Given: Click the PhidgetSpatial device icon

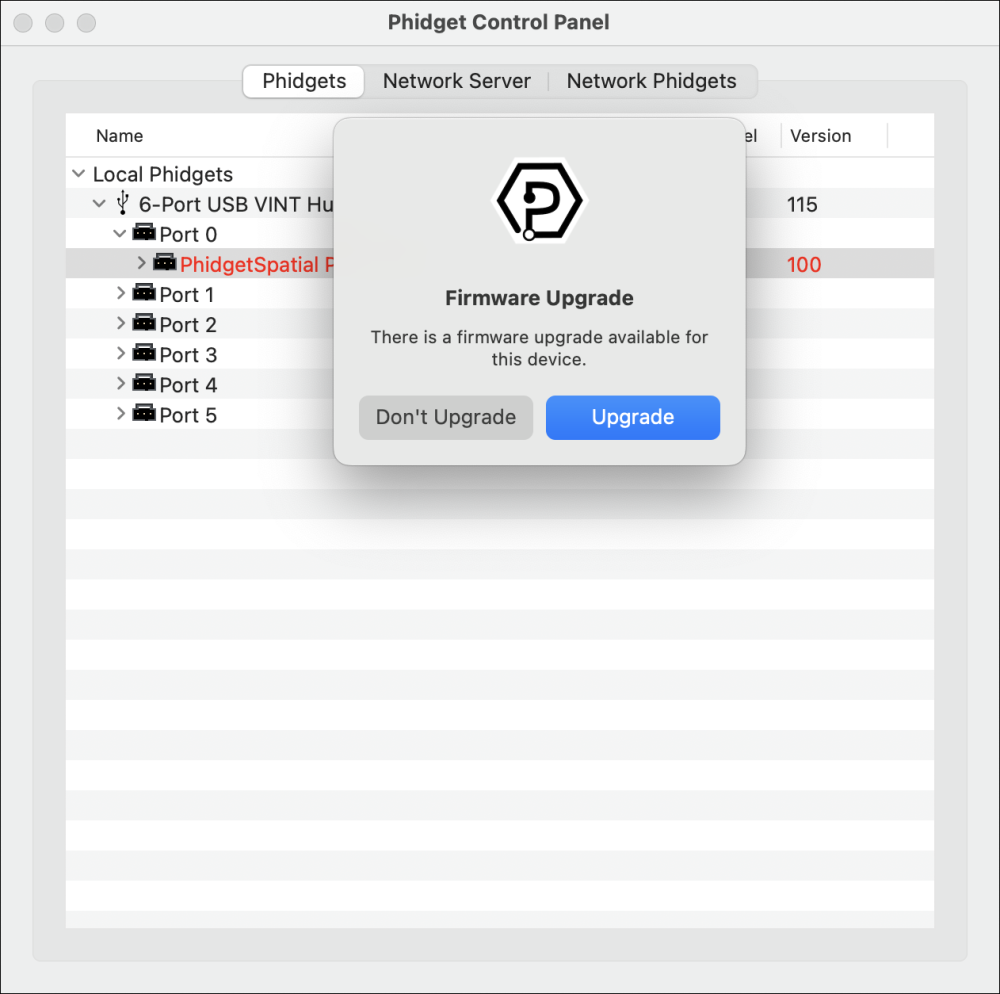Looking at the screenshot, I should pyautogui.click(x=165, y=263).
